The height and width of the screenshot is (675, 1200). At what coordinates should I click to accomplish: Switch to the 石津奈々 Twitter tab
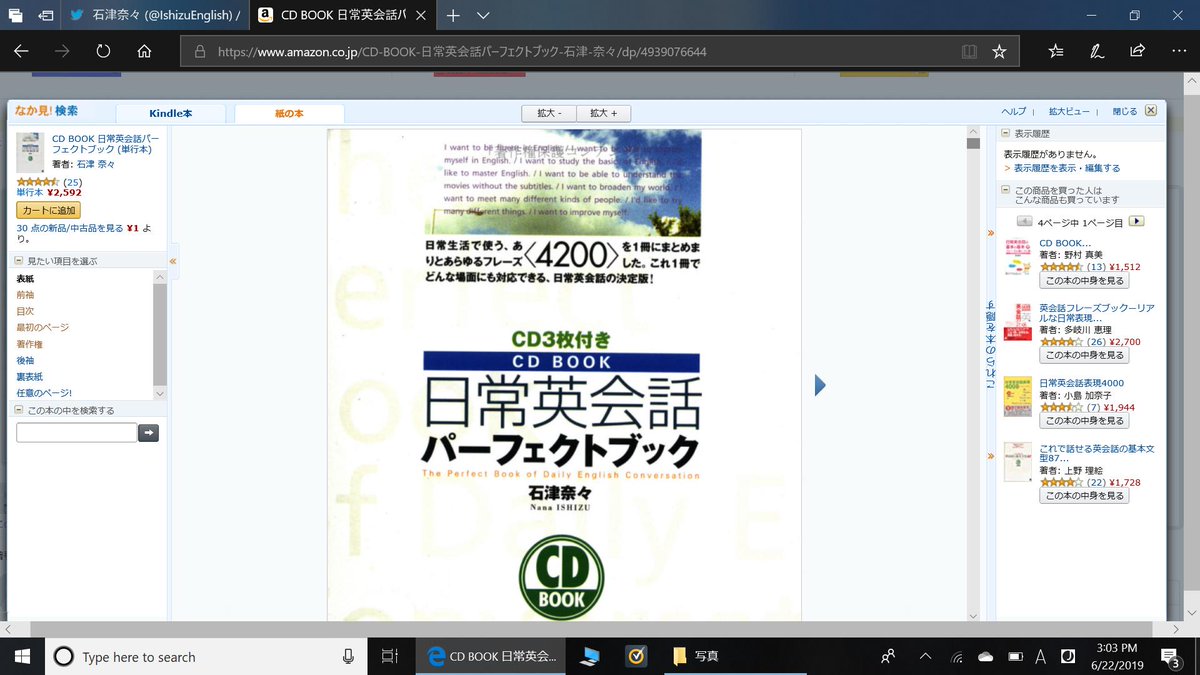click(x=155, y=16)
